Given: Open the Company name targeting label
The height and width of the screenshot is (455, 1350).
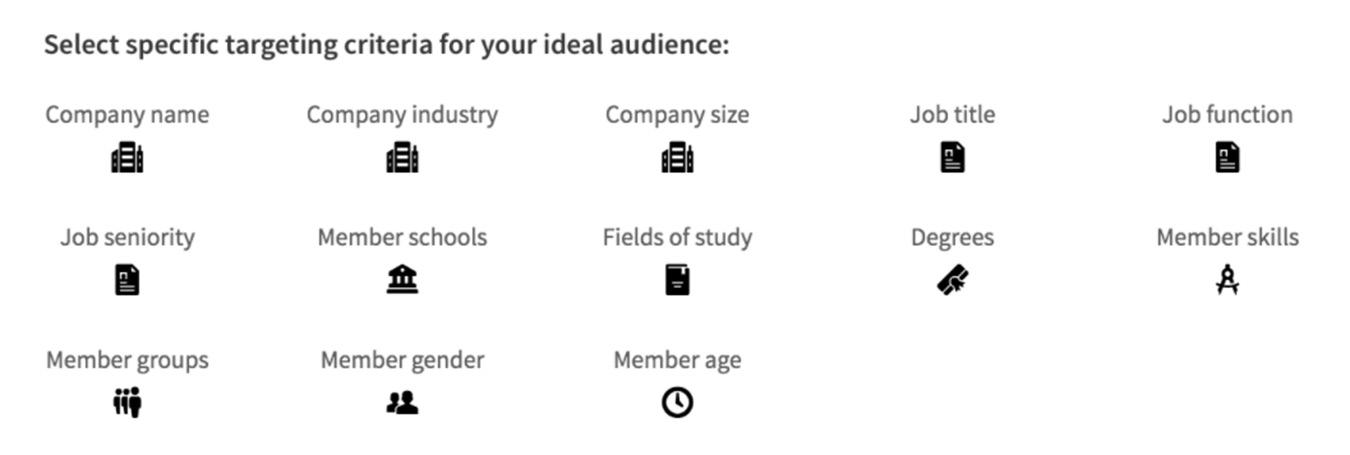Looking at the screenshot, I should (127, 115).
